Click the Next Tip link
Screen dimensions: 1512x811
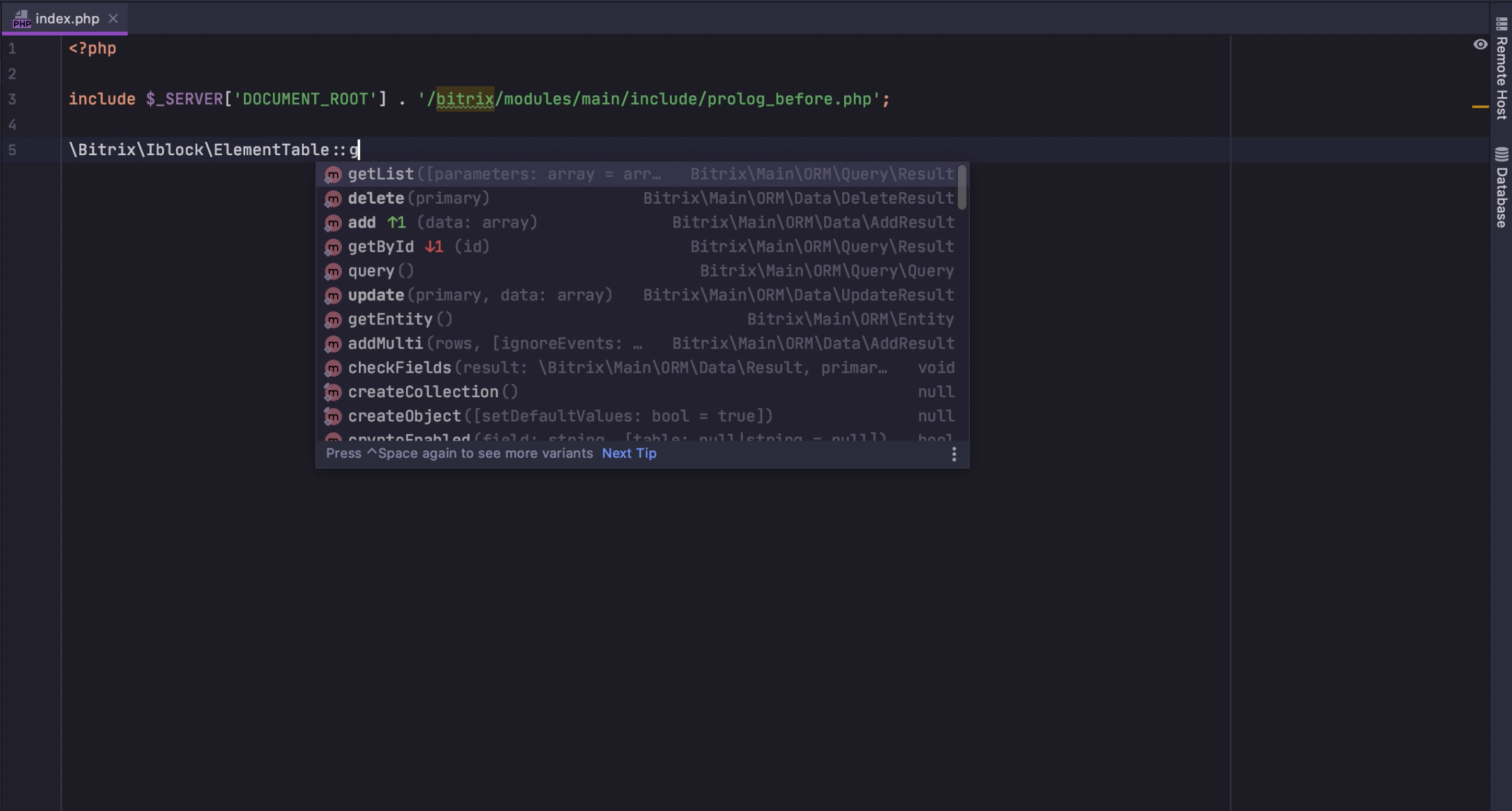tap(629, 453)
